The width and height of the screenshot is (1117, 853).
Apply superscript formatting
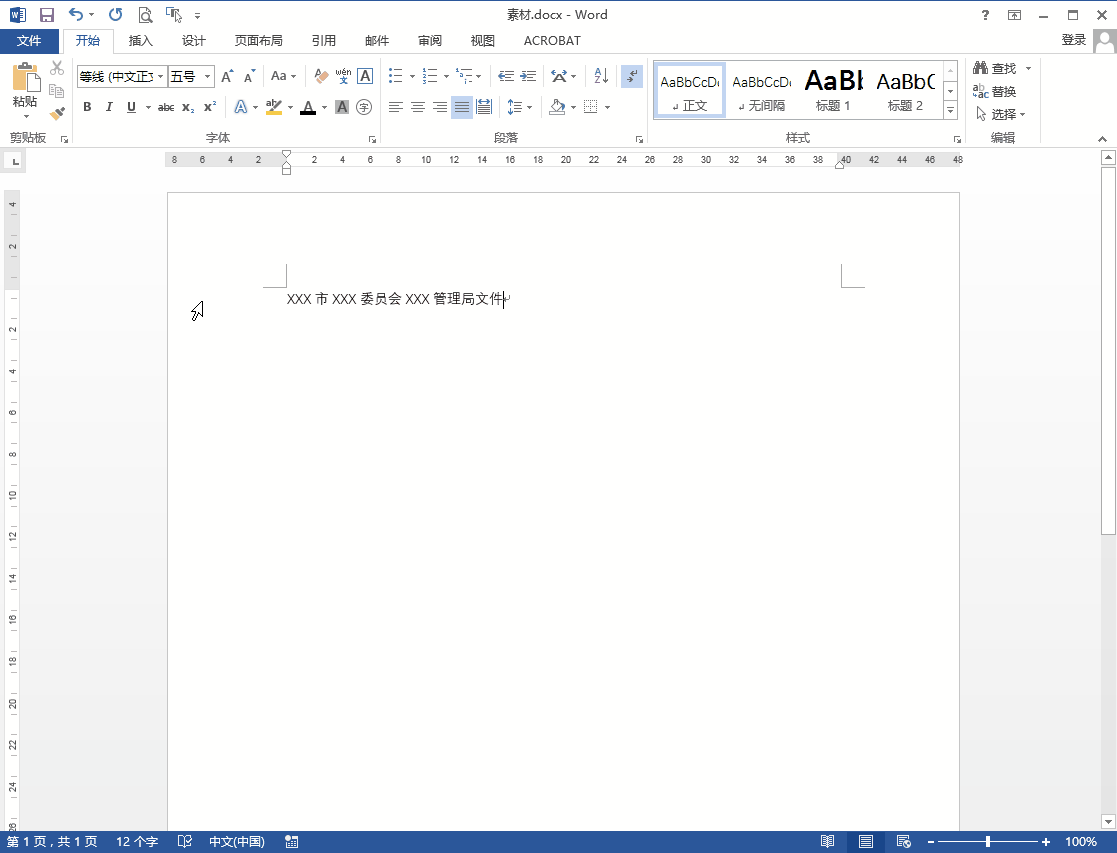pyautogui.click(x=209, y=107)
